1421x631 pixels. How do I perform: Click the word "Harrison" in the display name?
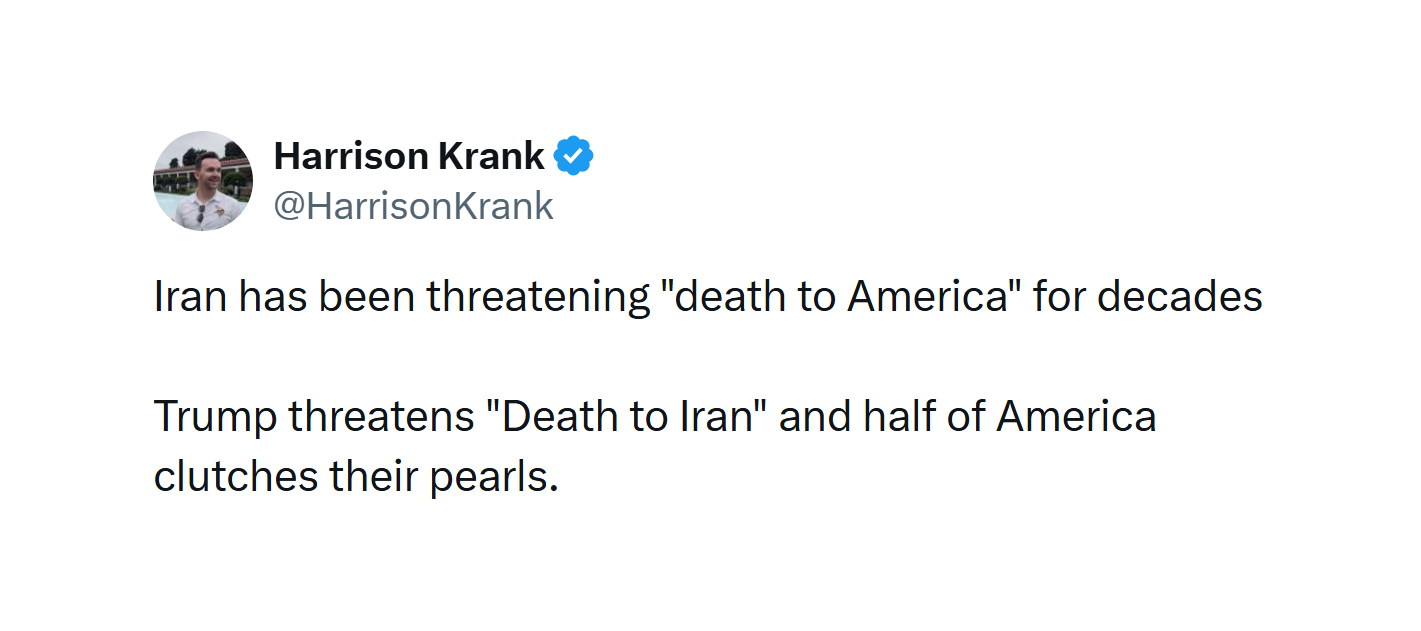(x=340, y=156)
